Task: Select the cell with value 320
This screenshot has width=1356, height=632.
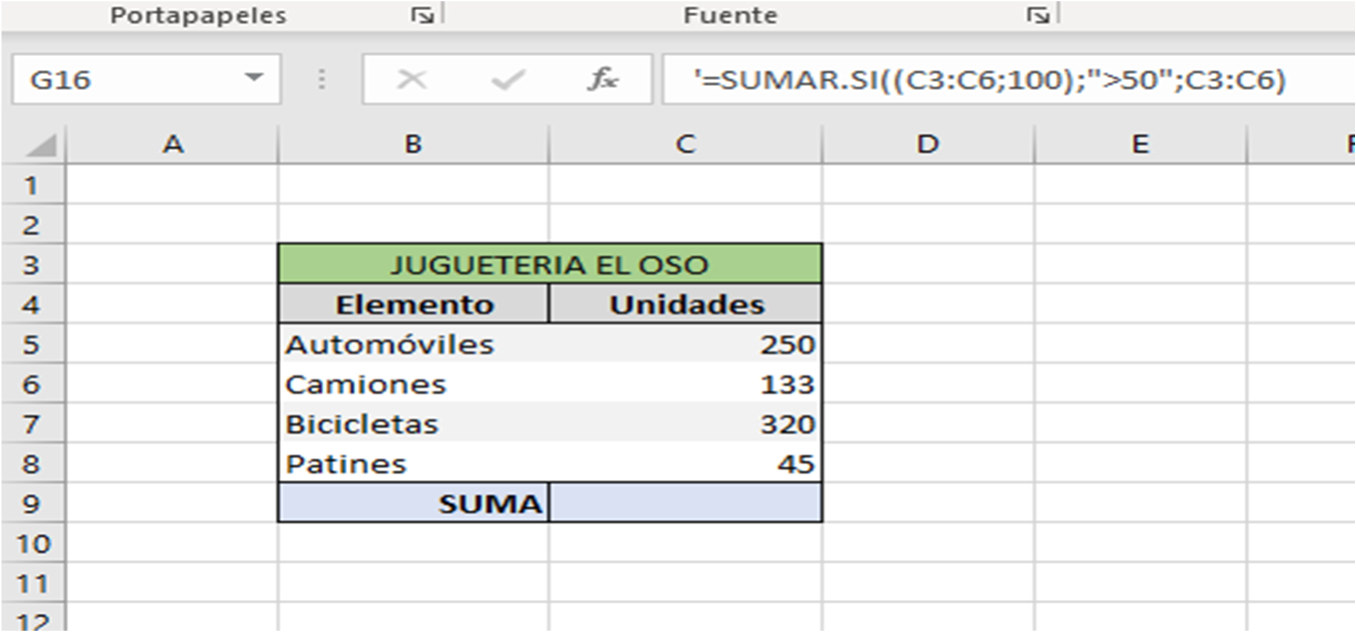Action: tap(685, 424)
